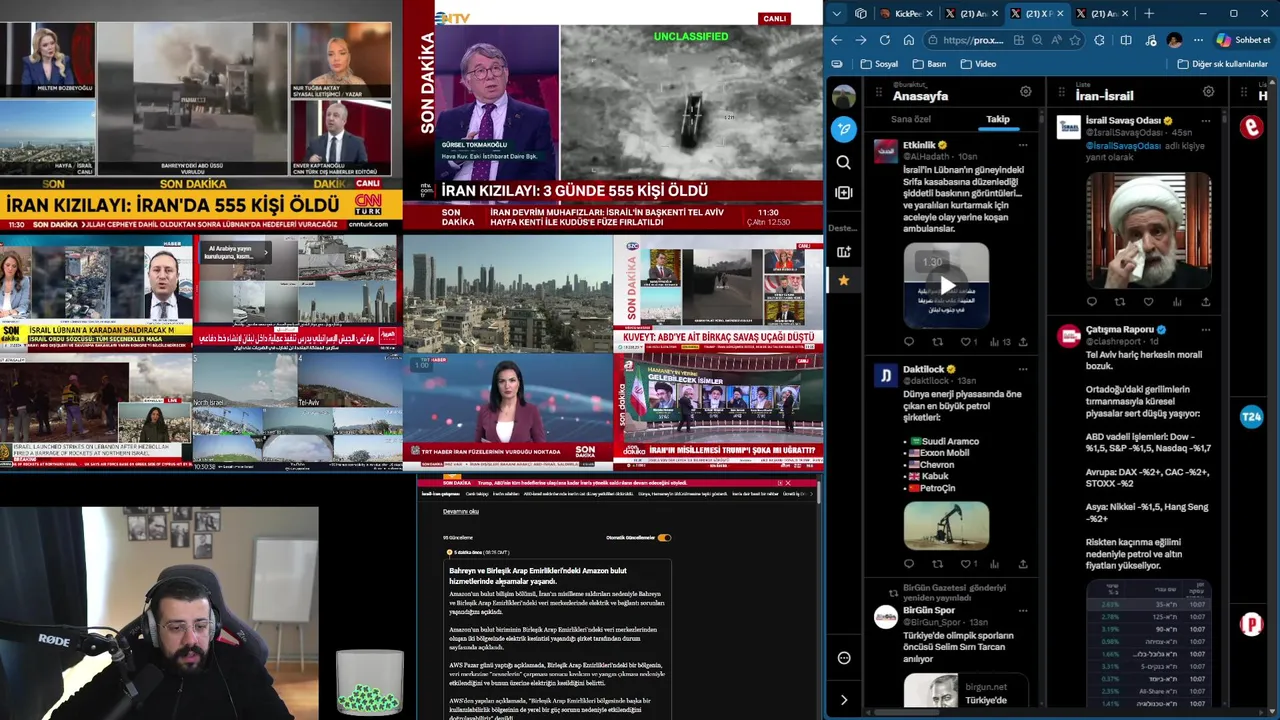
Task: Open more options on İsrail Savaş Odası post
Action: 1206,121
